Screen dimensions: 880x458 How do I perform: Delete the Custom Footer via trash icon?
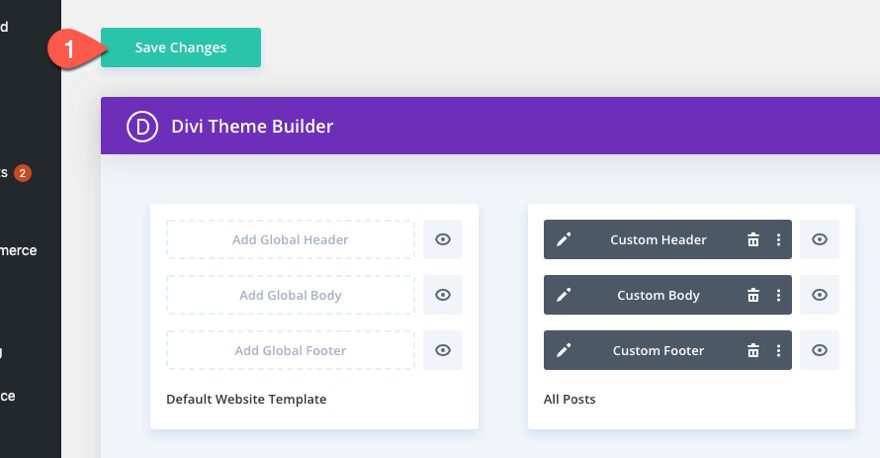tap(753, 351)
